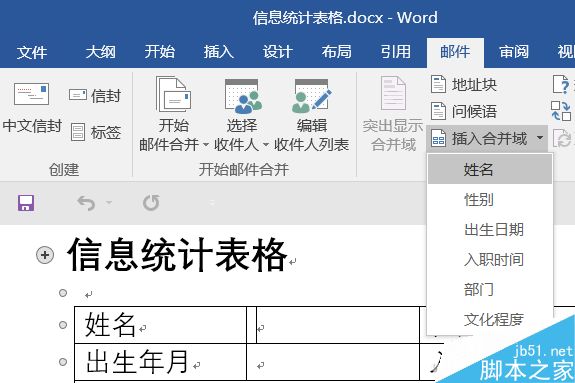Open the 插入 ribbon tab
Viewport: 575px width, 383px height.
tap(219, 52)
